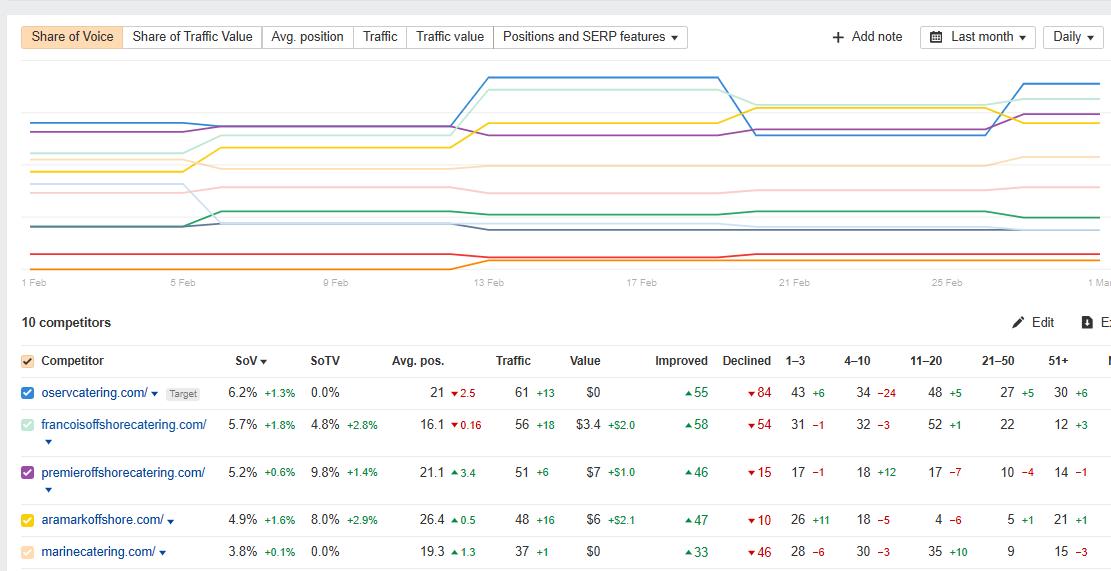Toggle the francoisoffshorecatering.com checkbox

coord(28,425)
